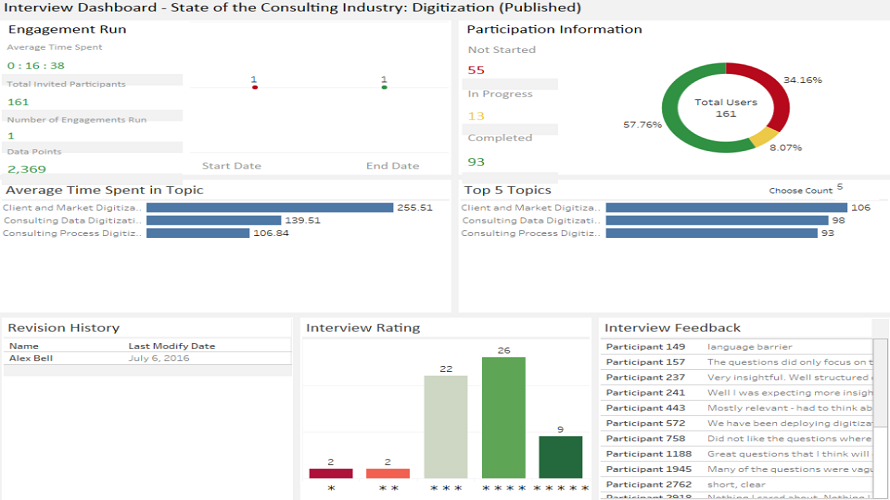Click the five-star rating bar with 9
Viewport: 890px width, 500px height.
pos(560,457)
